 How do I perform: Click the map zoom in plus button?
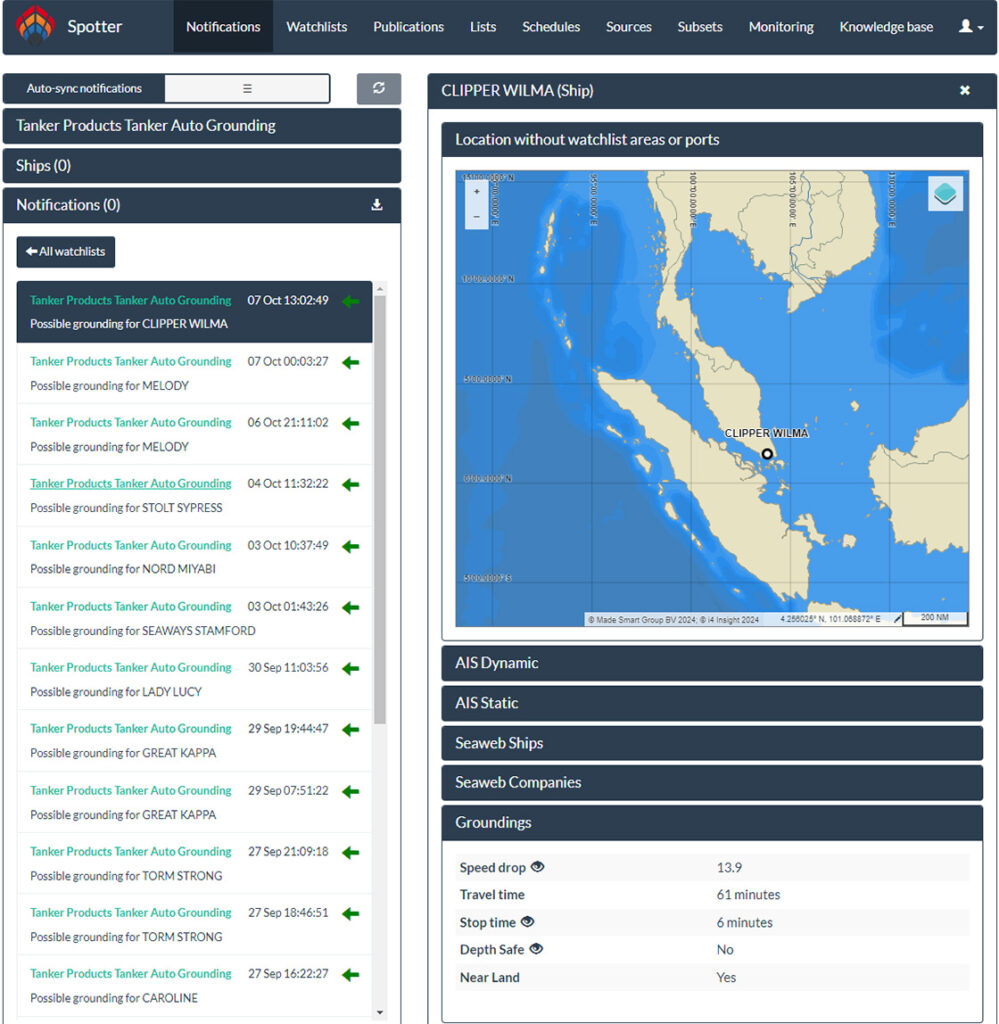(476, 191)
